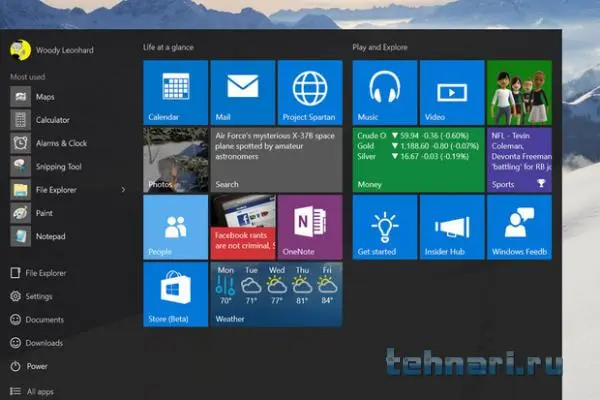The image size is (600, 400).
Task: Click Friday's forecast in Weather tile
Action: (x=327, y=285)
